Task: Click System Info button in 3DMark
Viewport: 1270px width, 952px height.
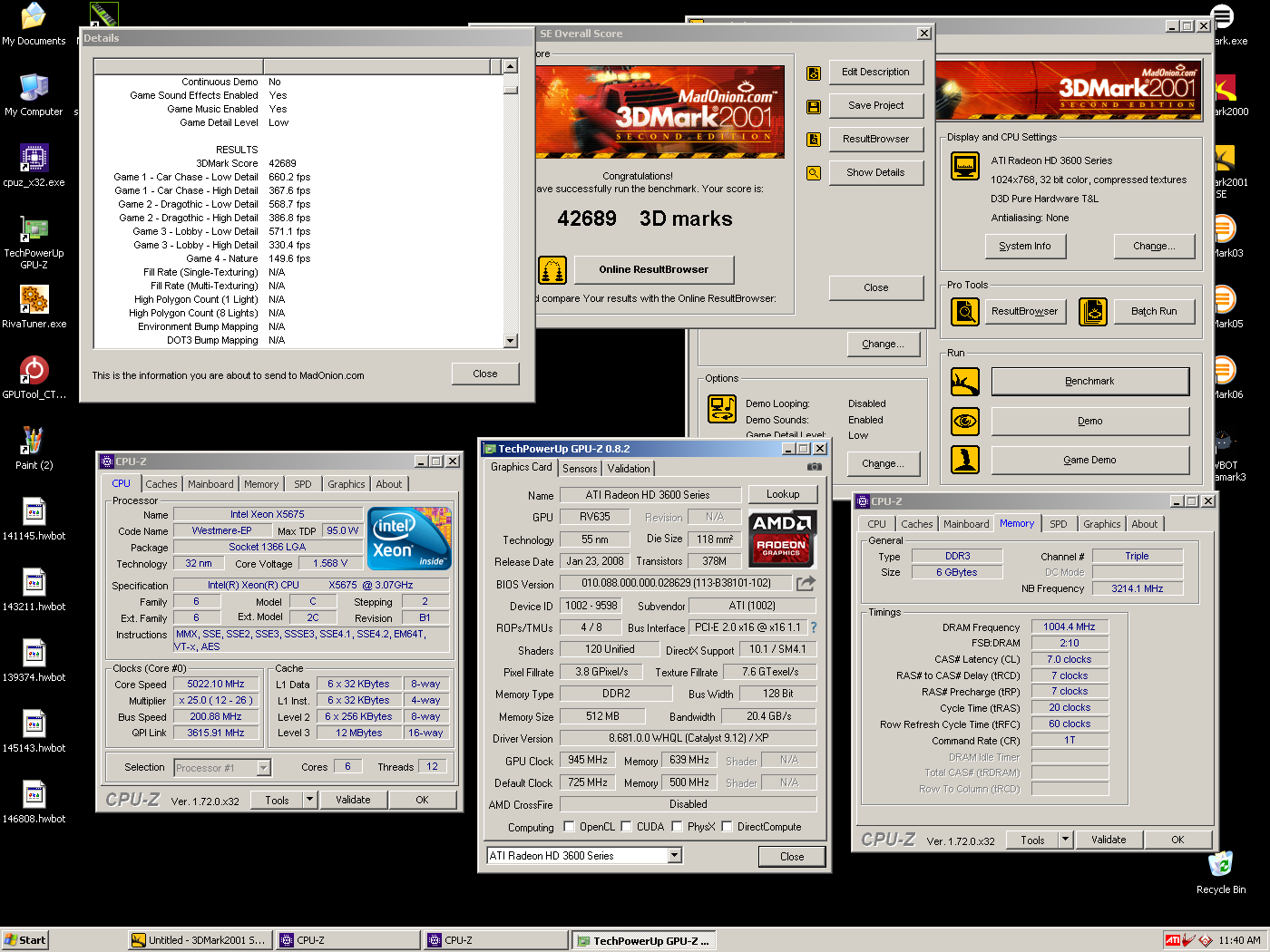Action: tap(1025, 246)
